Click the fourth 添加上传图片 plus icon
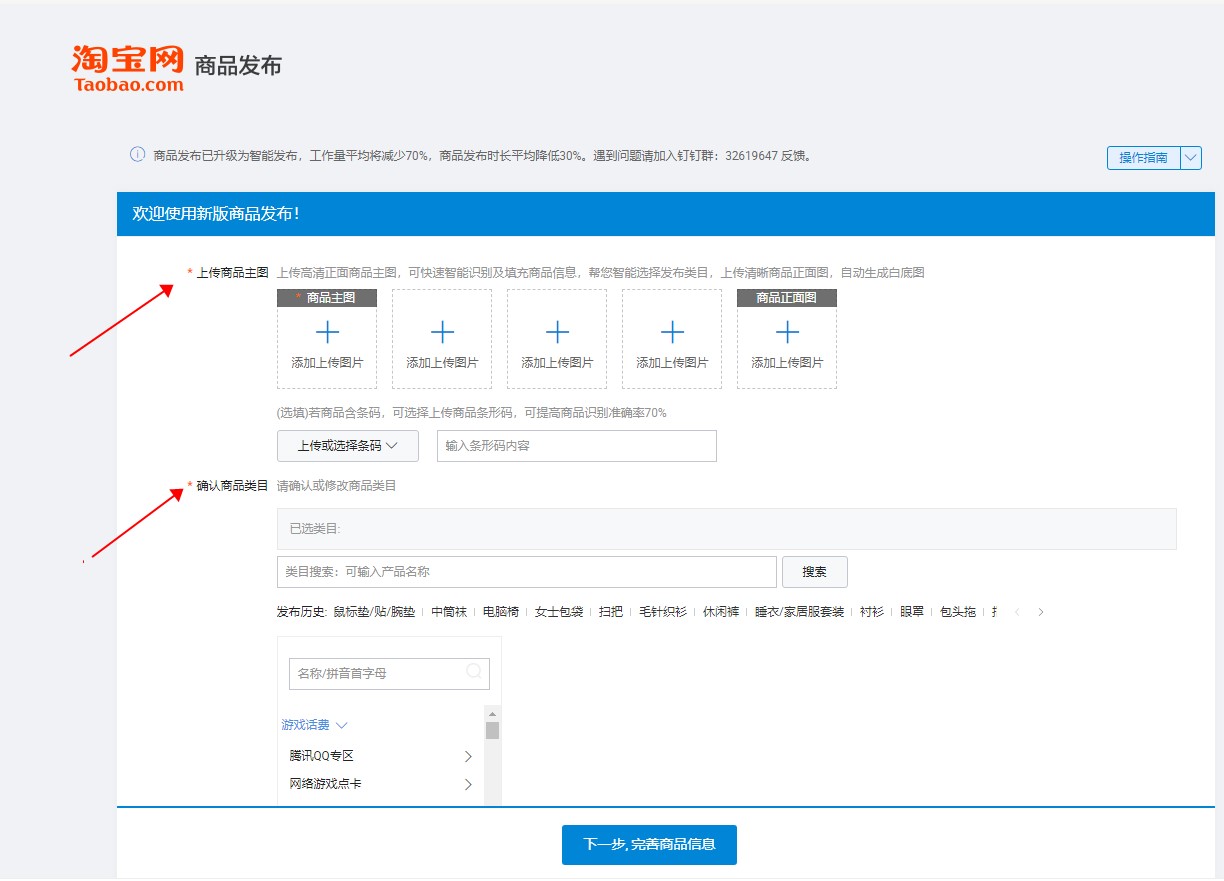The height and width of the screenshot is (881, 1224). [672, 330]
